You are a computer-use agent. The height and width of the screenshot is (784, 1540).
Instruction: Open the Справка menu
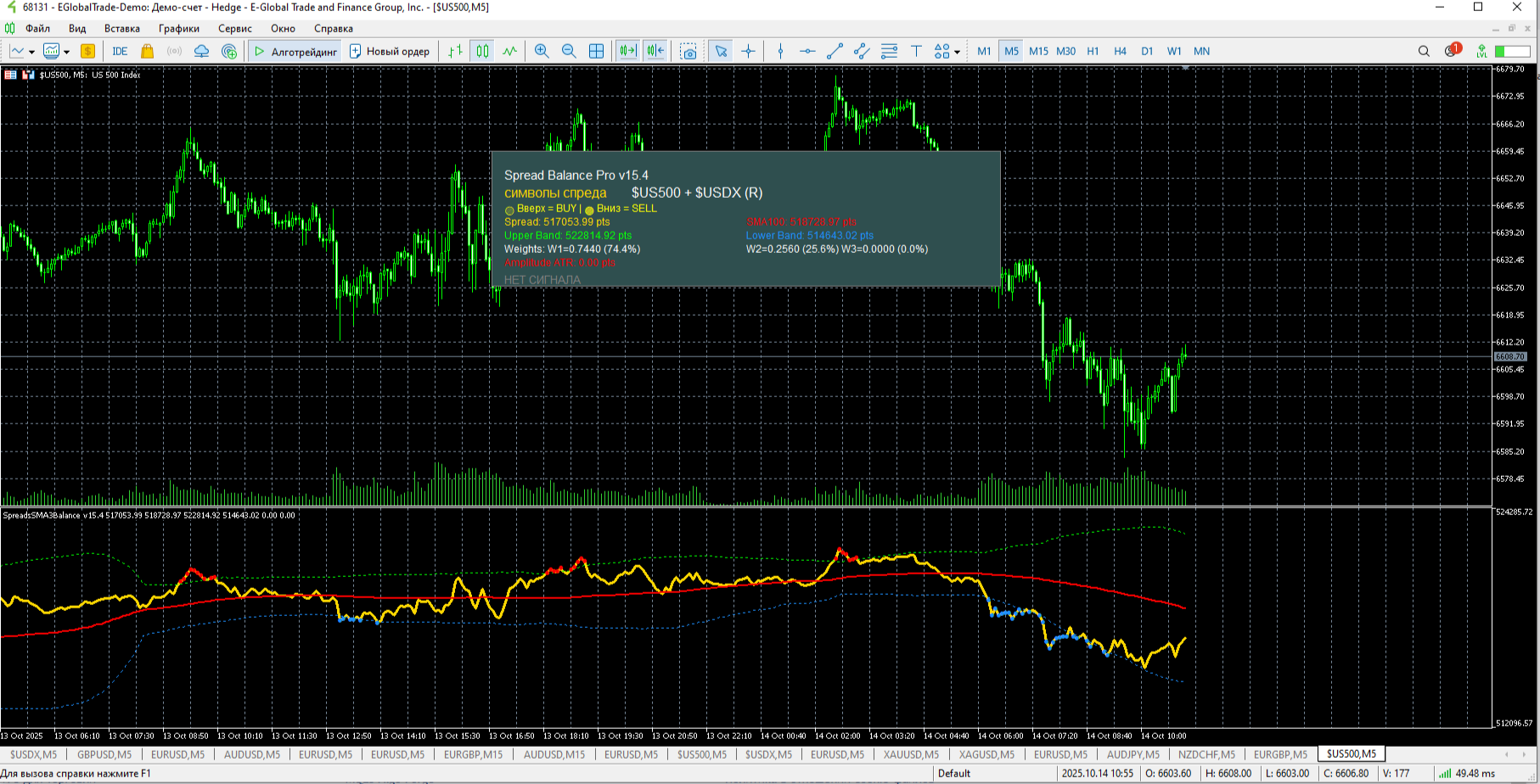[x=334, y=28]
